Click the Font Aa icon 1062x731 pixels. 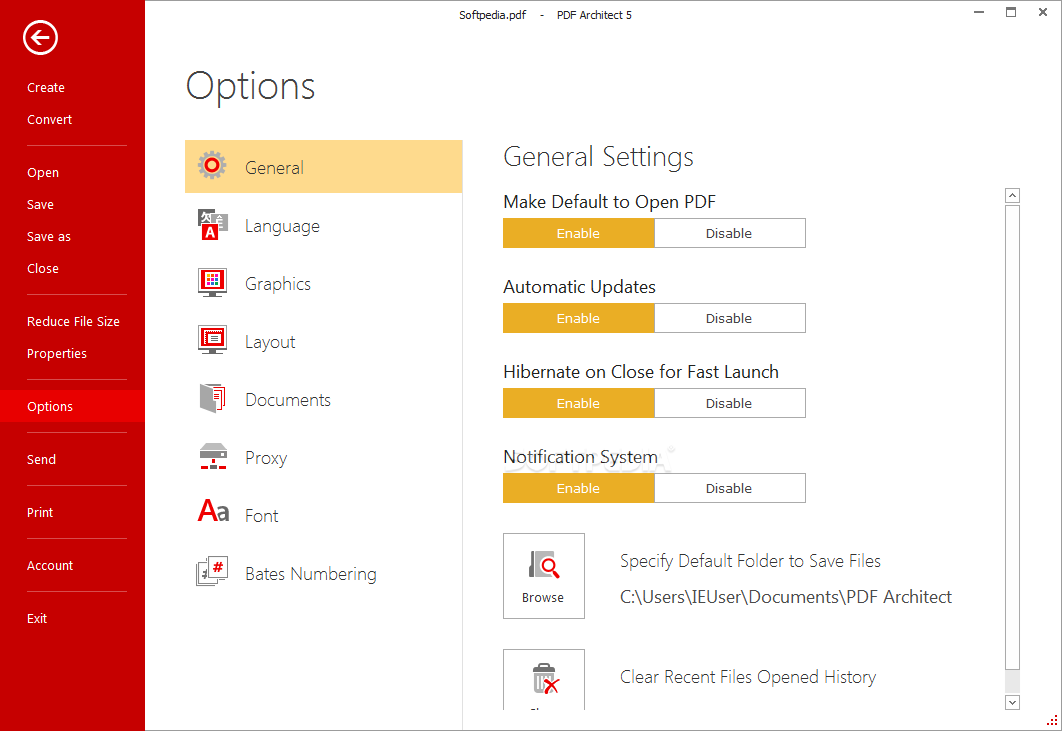point(213,511)
